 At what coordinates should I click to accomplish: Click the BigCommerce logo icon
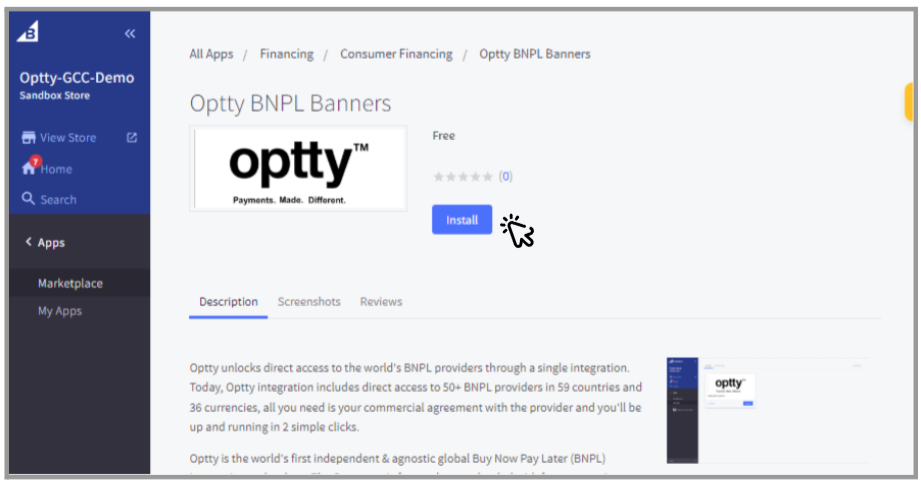(x=28, y=33)
